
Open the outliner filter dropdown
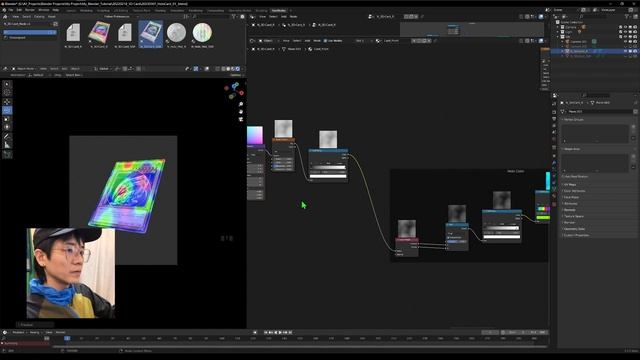(629, 17)
